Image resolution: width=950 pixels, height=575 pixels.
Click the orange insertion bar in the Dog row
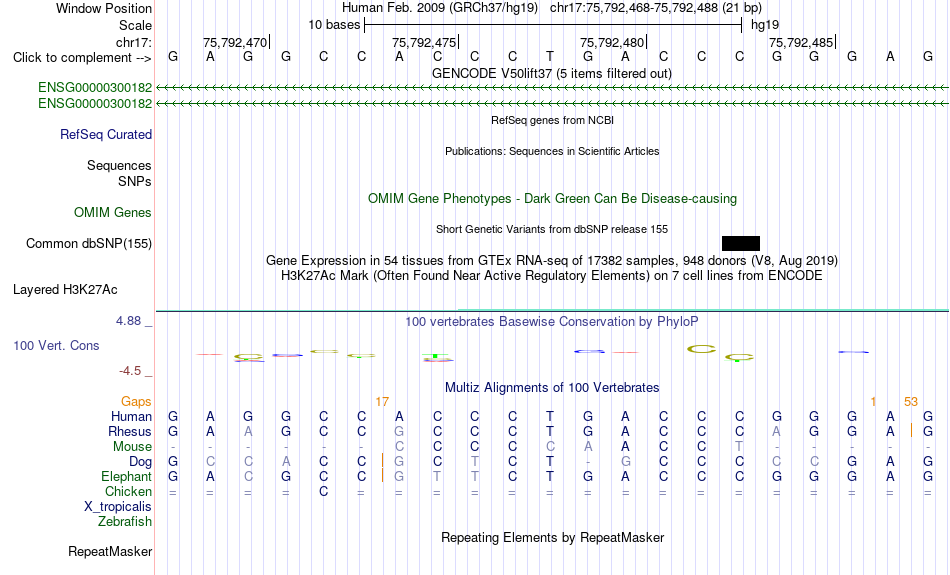(382, 461)
